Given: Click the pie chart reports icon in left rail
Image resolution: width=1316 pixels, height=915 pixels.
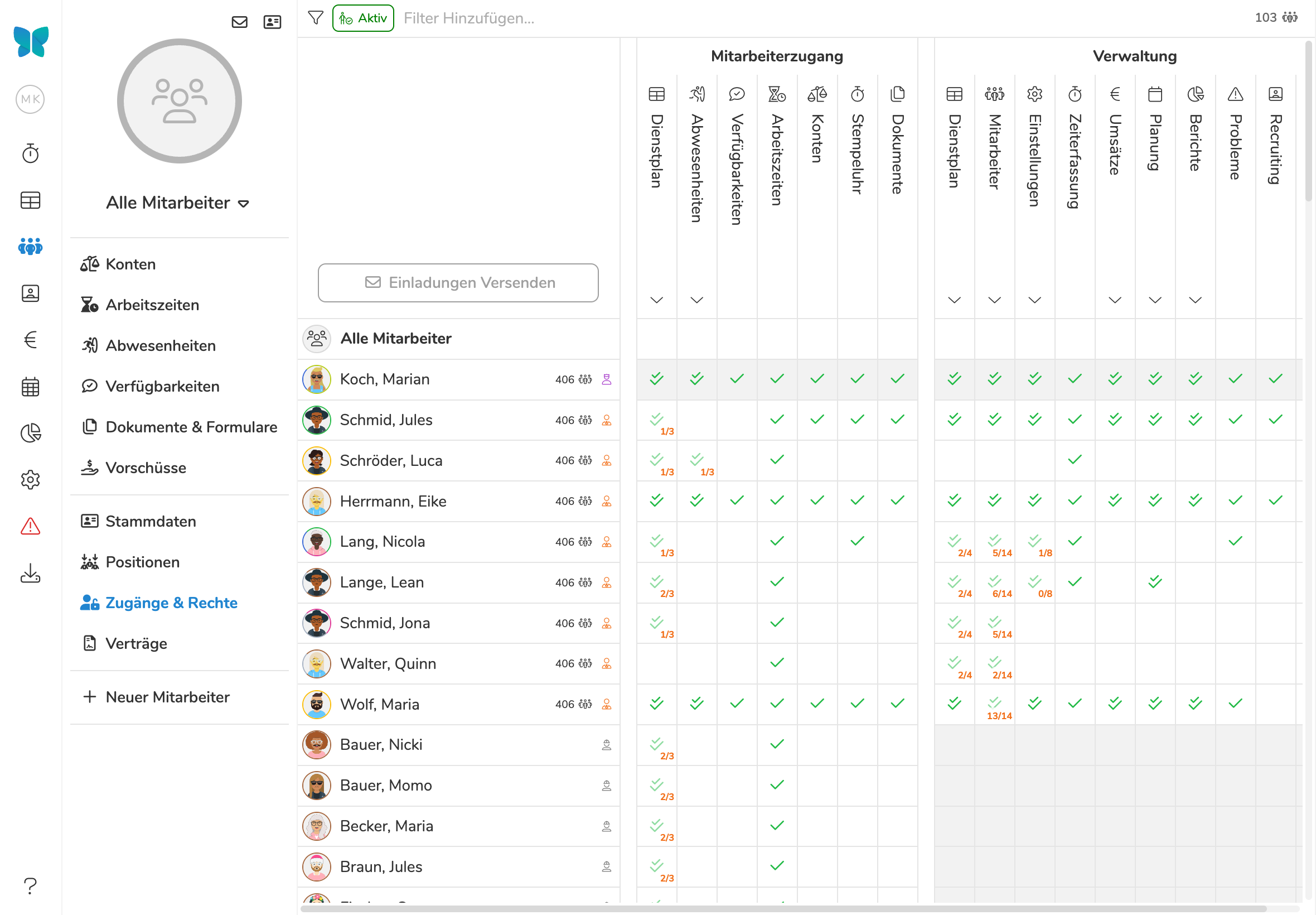Looking at the screenshot, I should (x=30, y=433).
